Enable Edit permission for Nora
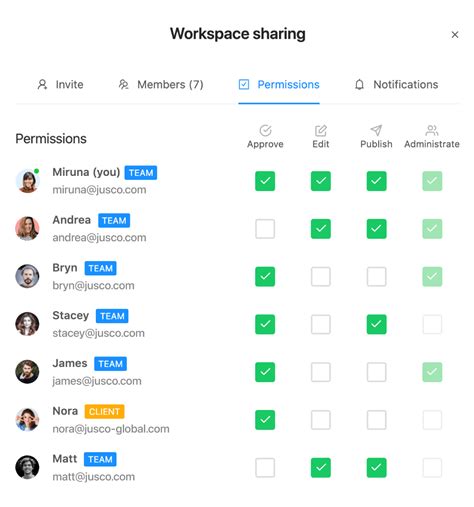 pyautogui.click(x=321, y=419)
